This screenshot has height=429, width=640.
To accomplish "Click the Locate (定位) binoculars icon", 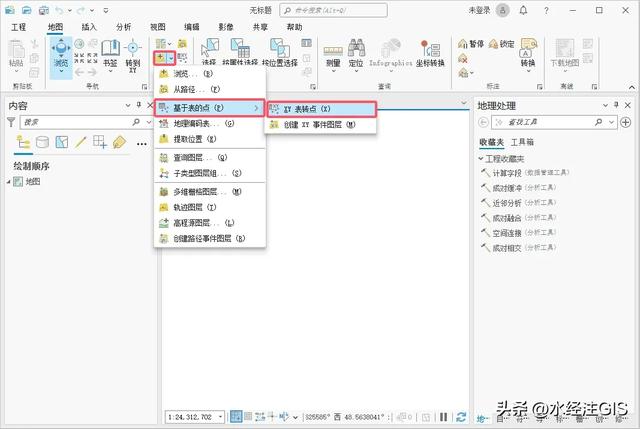I will tap(356, 48).
